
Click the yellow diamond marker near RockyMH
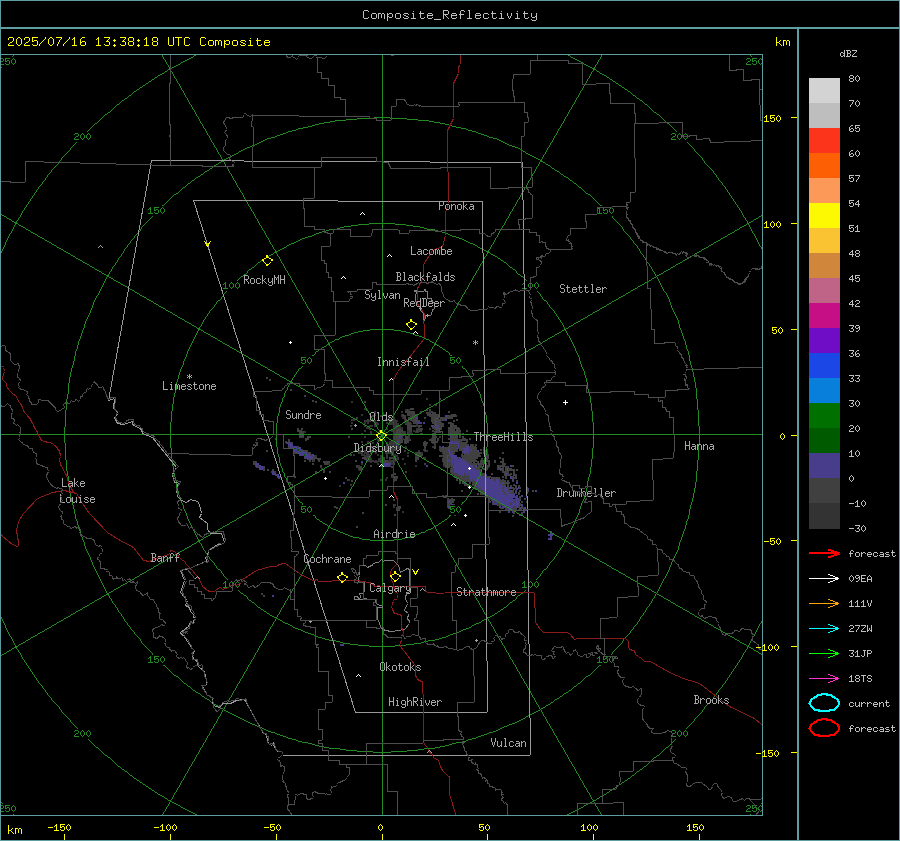tap(267, 261)
